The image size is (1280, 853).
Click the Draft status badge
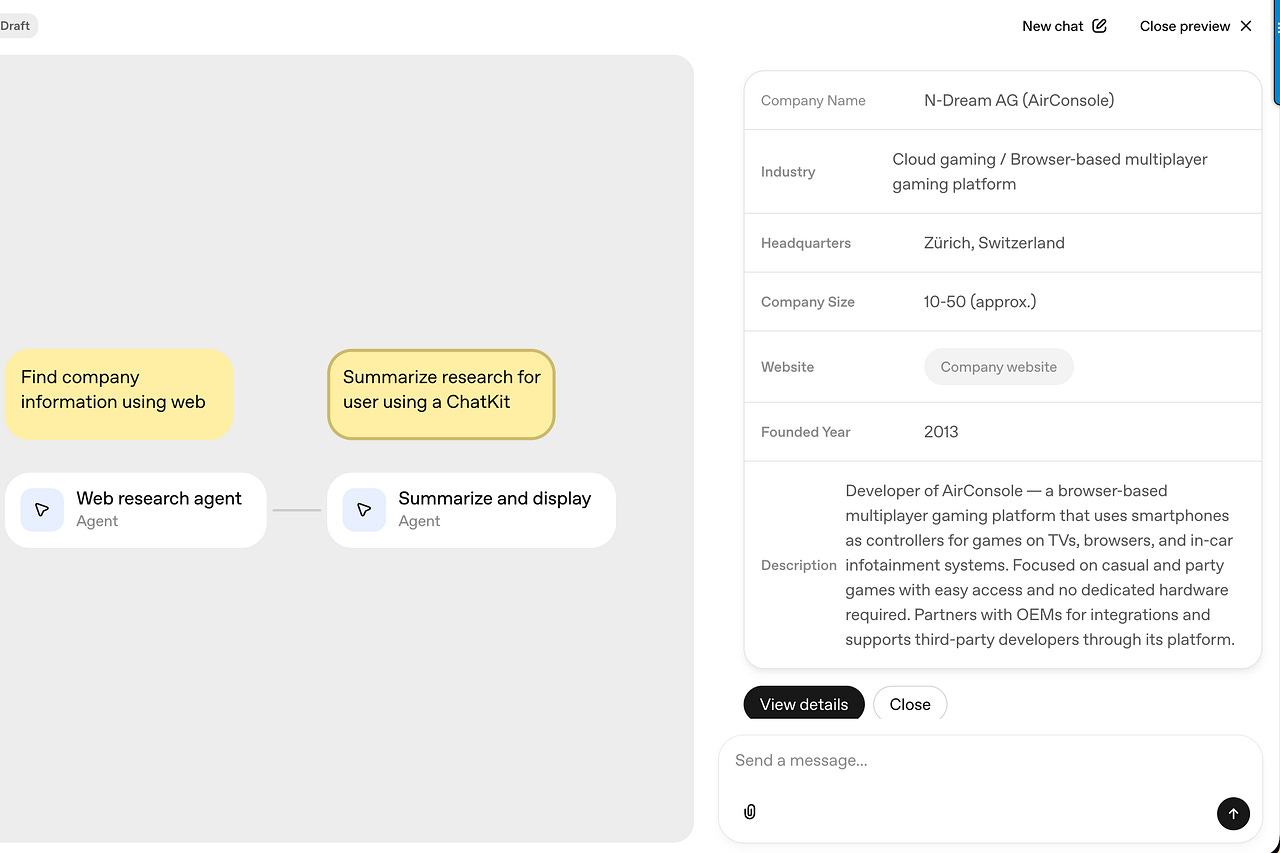click(x=17, y=26)
